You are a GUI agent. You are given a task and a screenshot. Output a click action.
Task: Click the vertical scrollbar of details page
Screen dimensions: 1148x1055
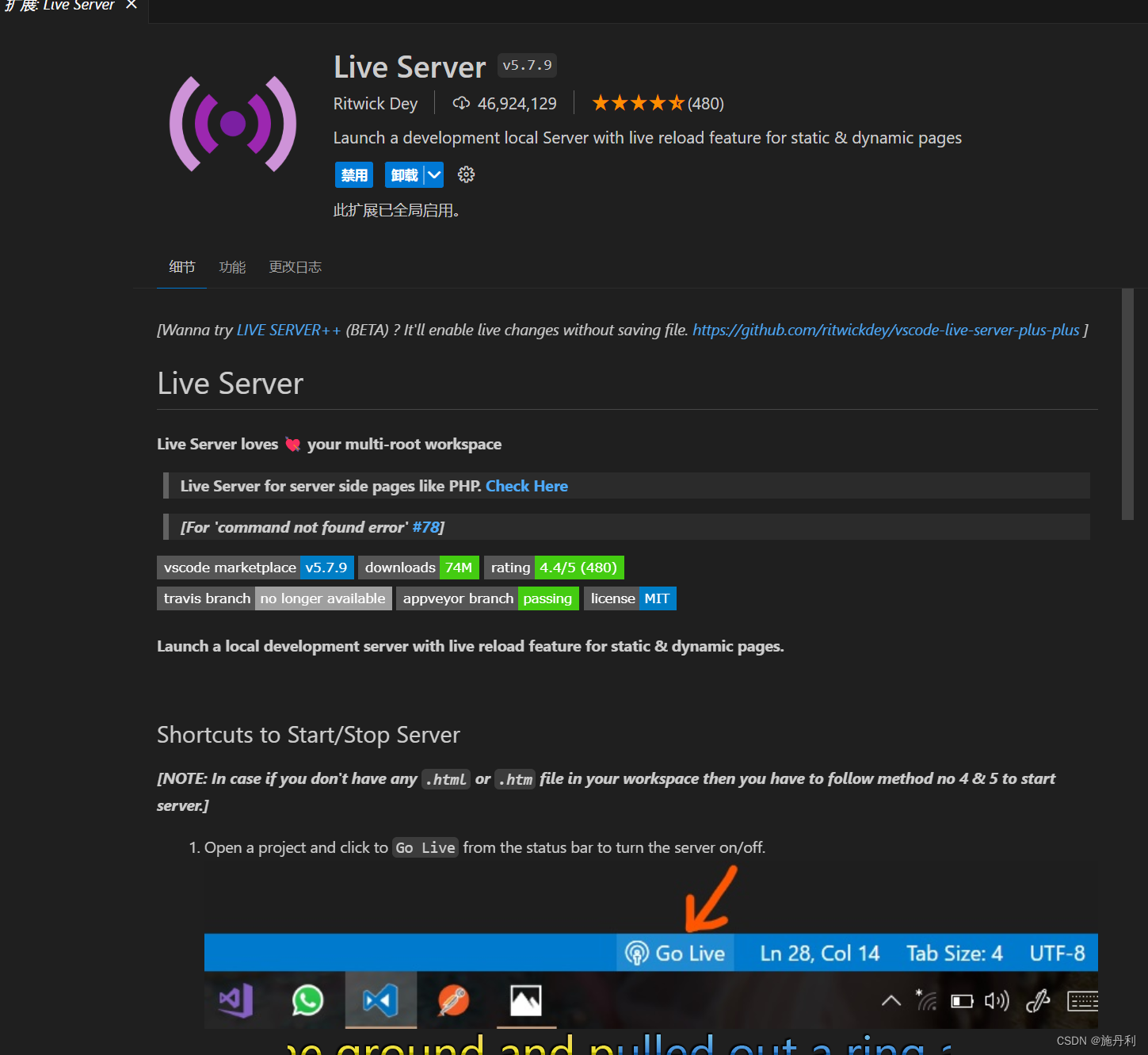pos(1127,404)
